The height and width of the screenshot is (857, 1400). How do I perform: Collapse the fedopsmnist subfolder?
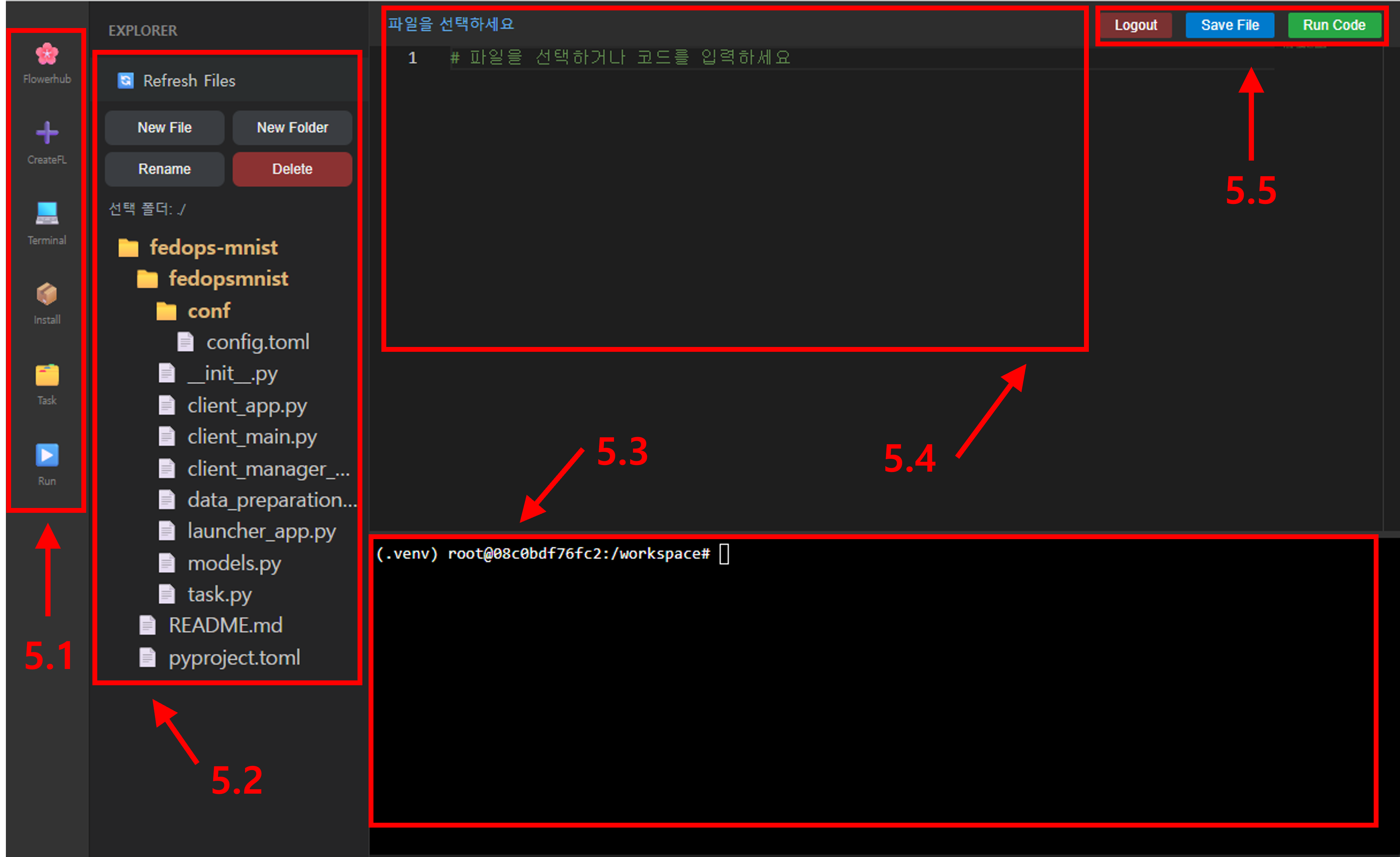point(228,279)
